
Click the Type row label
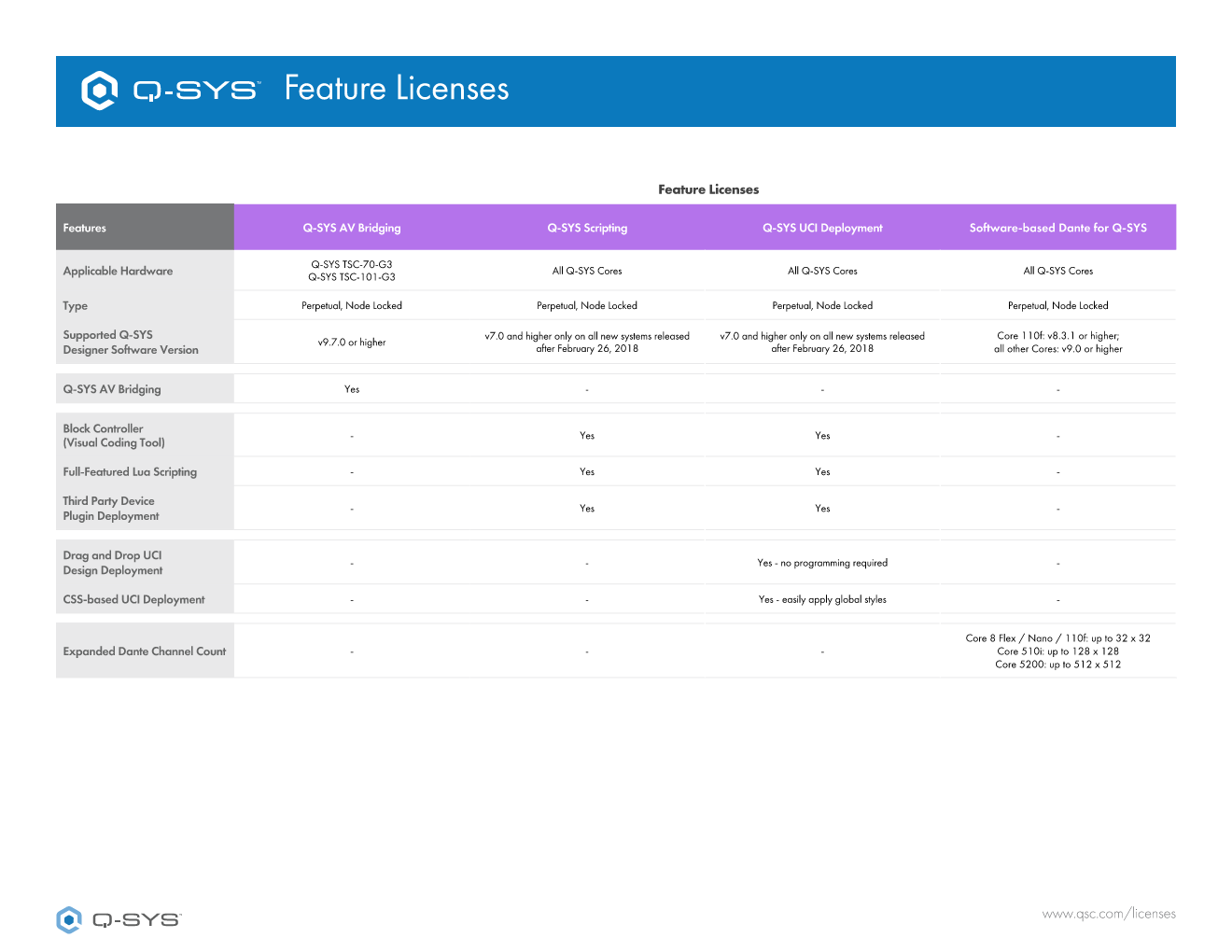click(76, 306)
